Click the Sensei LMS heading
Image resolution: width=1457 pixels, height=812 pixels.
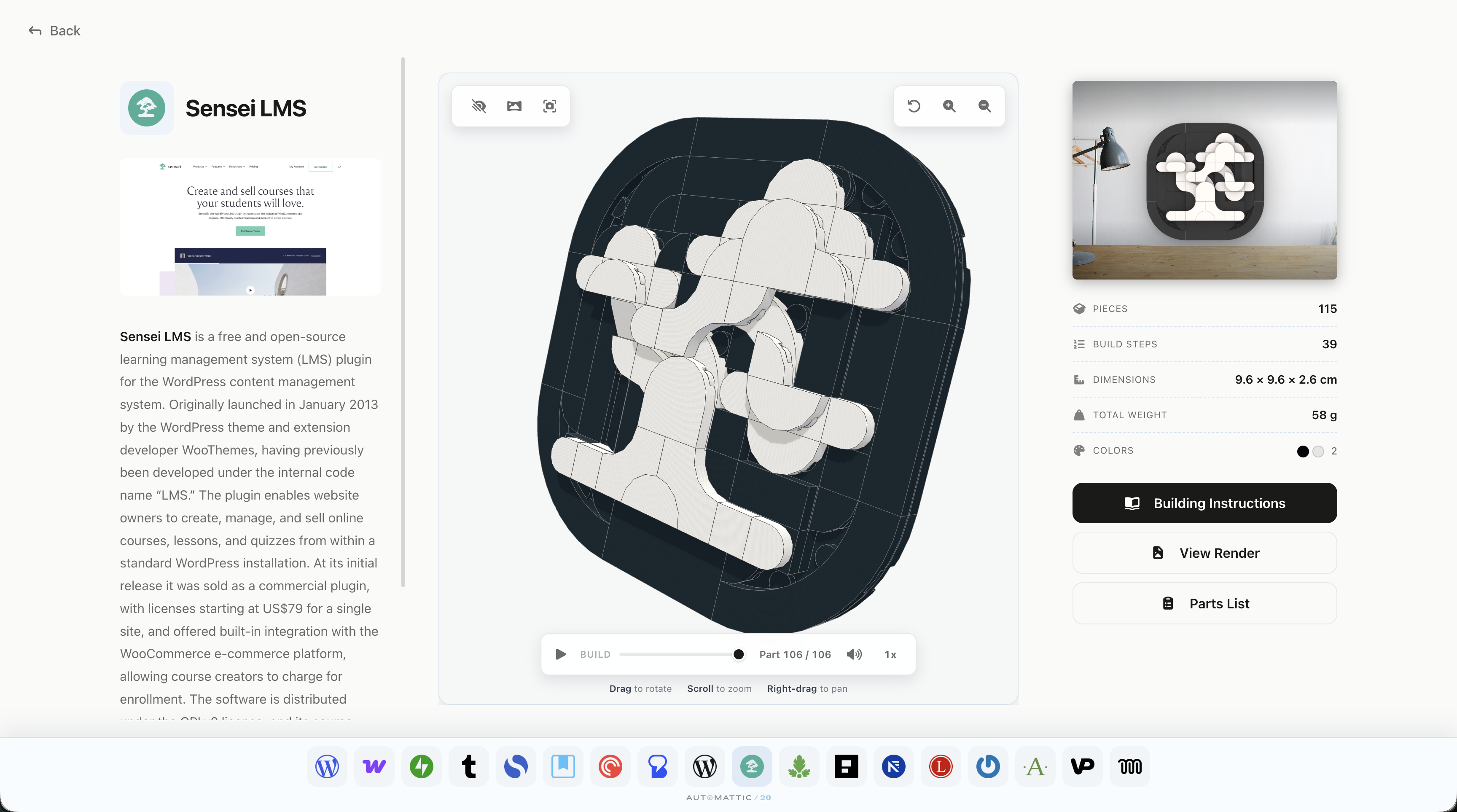coord(245,108)
